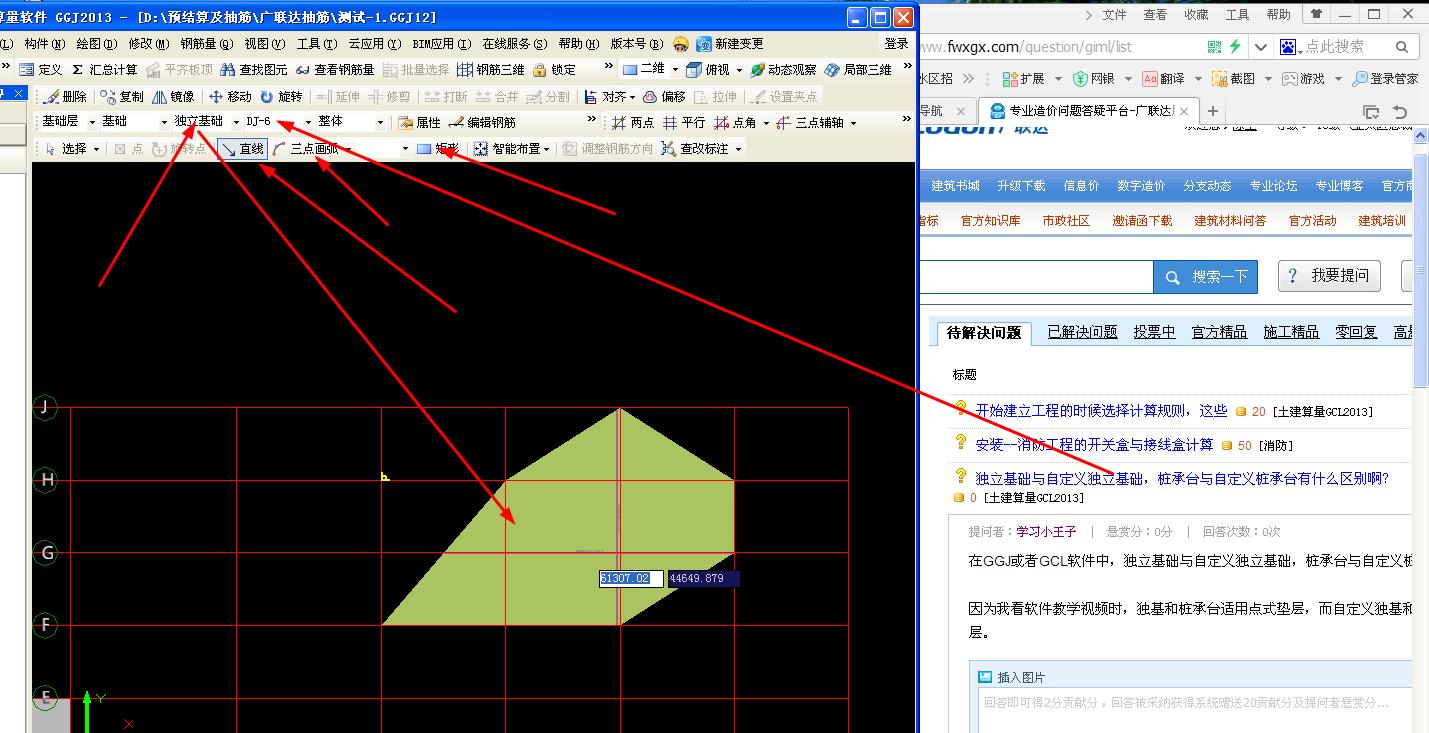The width and height of the screenshot is (1429, 733).
Task: Click the 我要提问 ask question button
Action: [x=1330, y=276]
